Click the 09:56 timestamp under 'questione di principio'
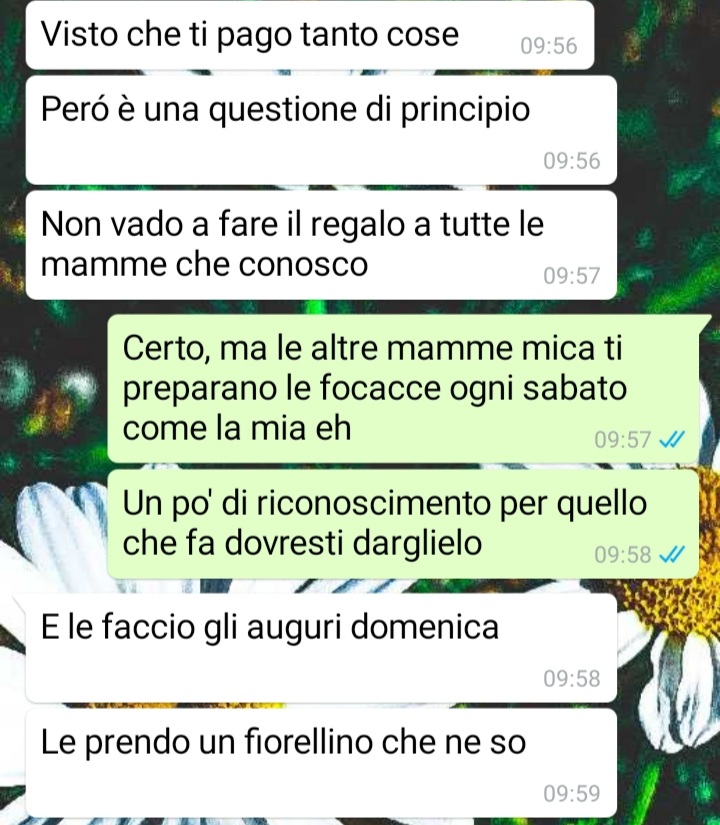Viewport: 720px width, 825px height. pos(572,161)
